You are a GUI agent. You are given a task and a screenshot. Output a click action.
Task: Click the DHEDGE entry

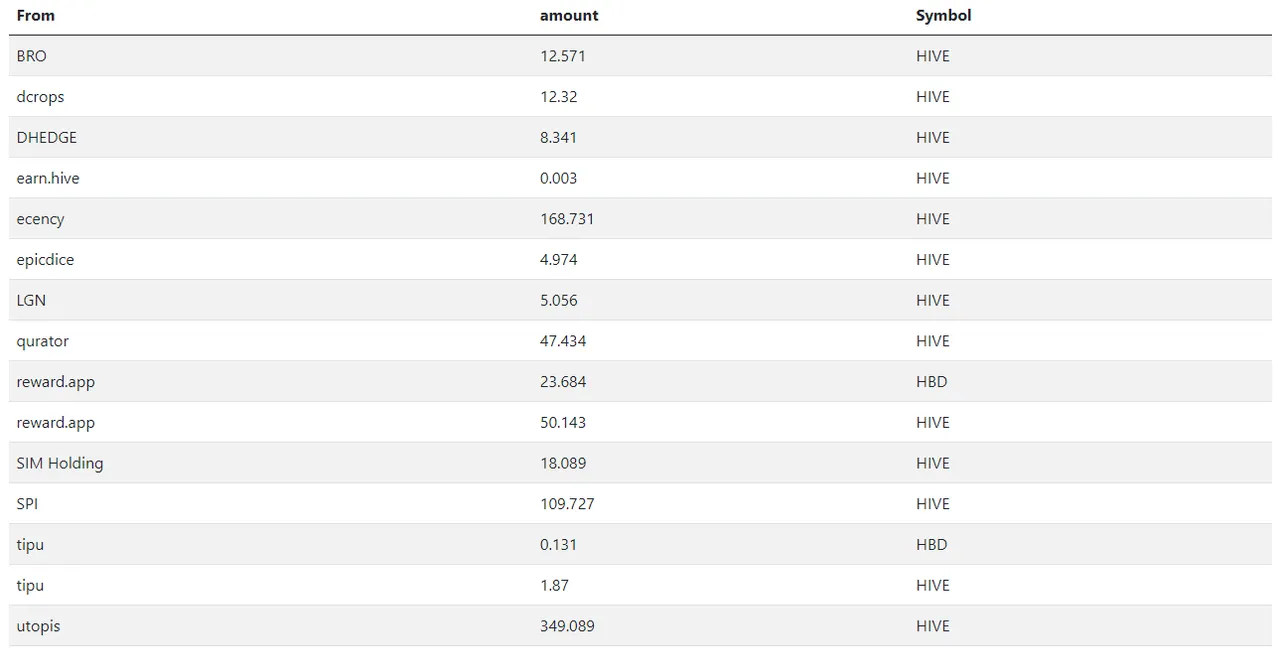tap(47, 137)
